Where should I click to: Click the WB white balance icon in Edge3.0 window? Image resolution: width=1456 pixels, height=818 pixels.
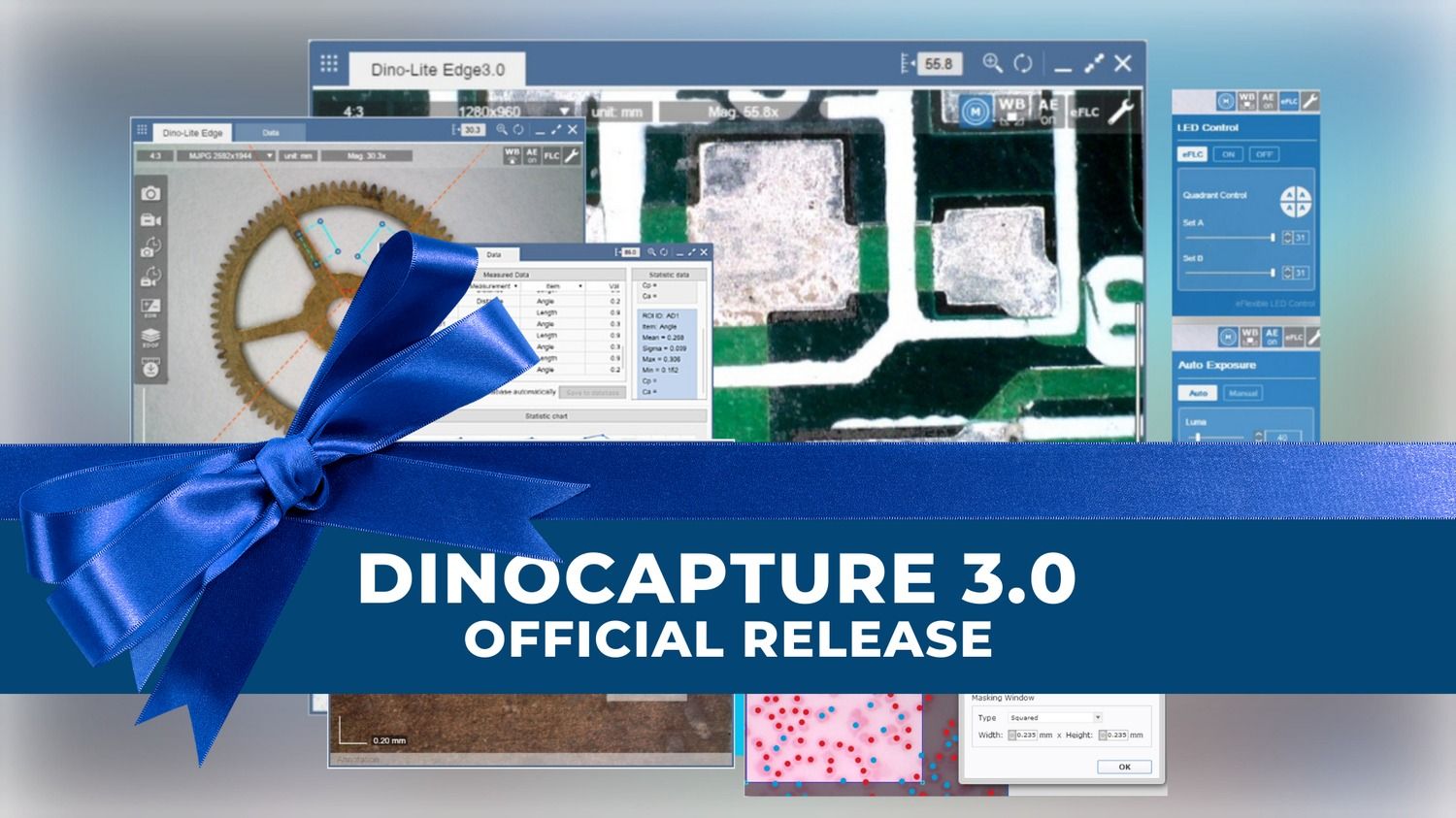pos(1011,110)
